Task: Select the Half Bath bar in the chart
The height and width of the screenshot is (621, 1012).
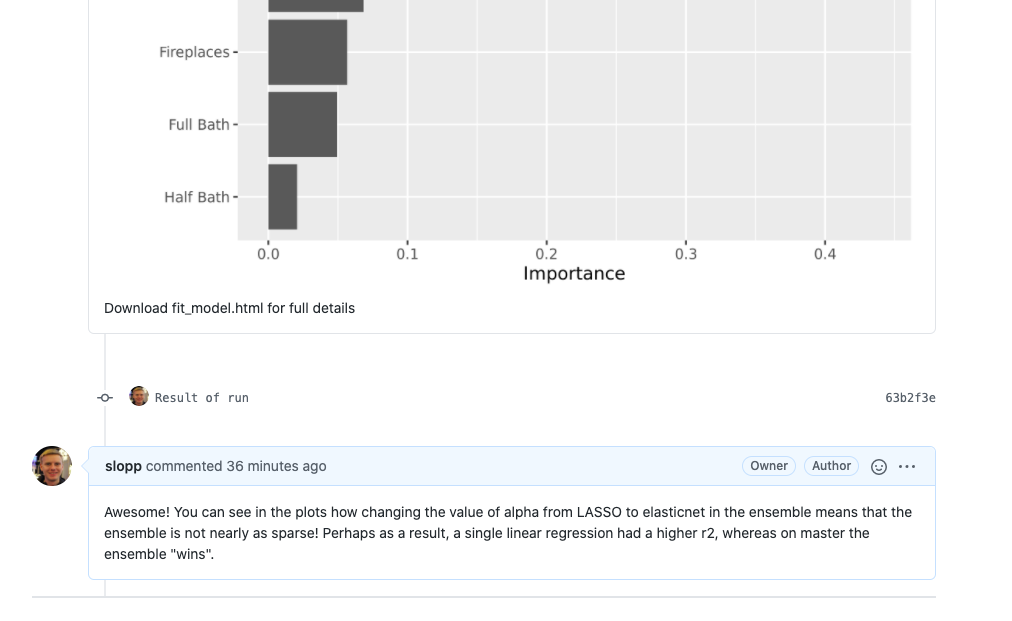Action: [283, 197]
